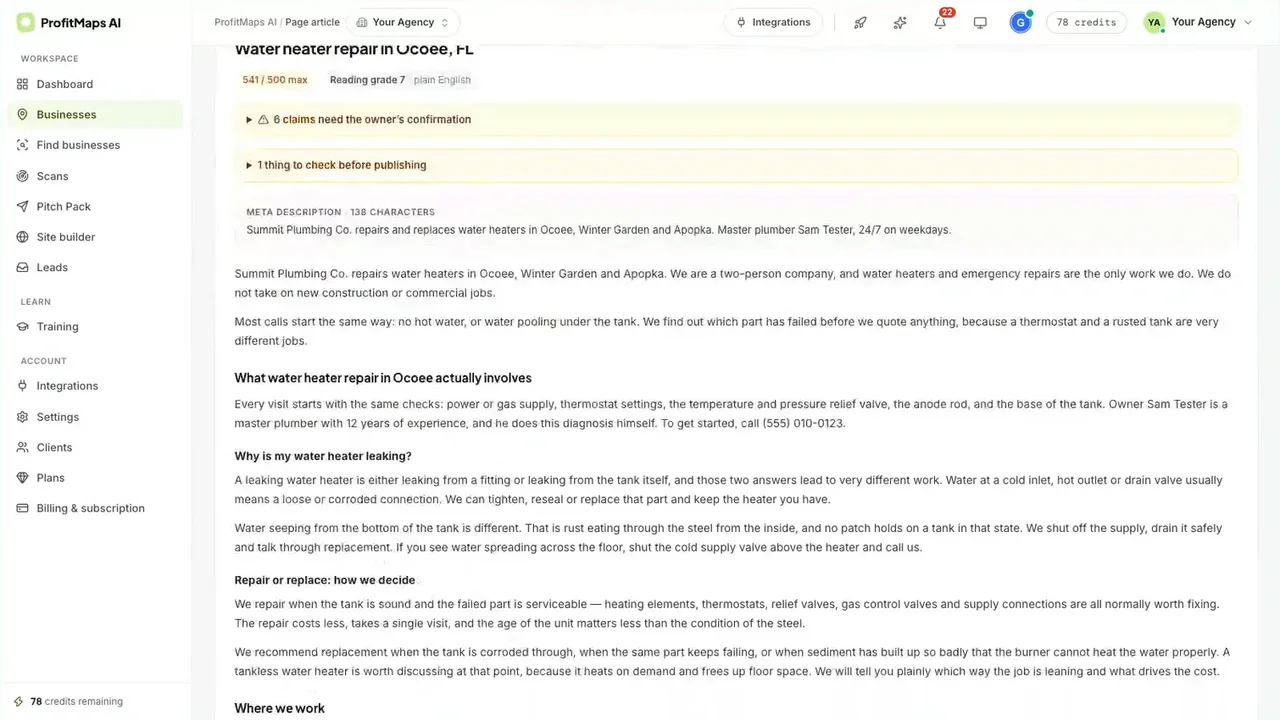Click the META DESCRIPTION · 138 CHARACTERS label
Viewport: 1280px width, 720px height.
click(x=340, y=212)
